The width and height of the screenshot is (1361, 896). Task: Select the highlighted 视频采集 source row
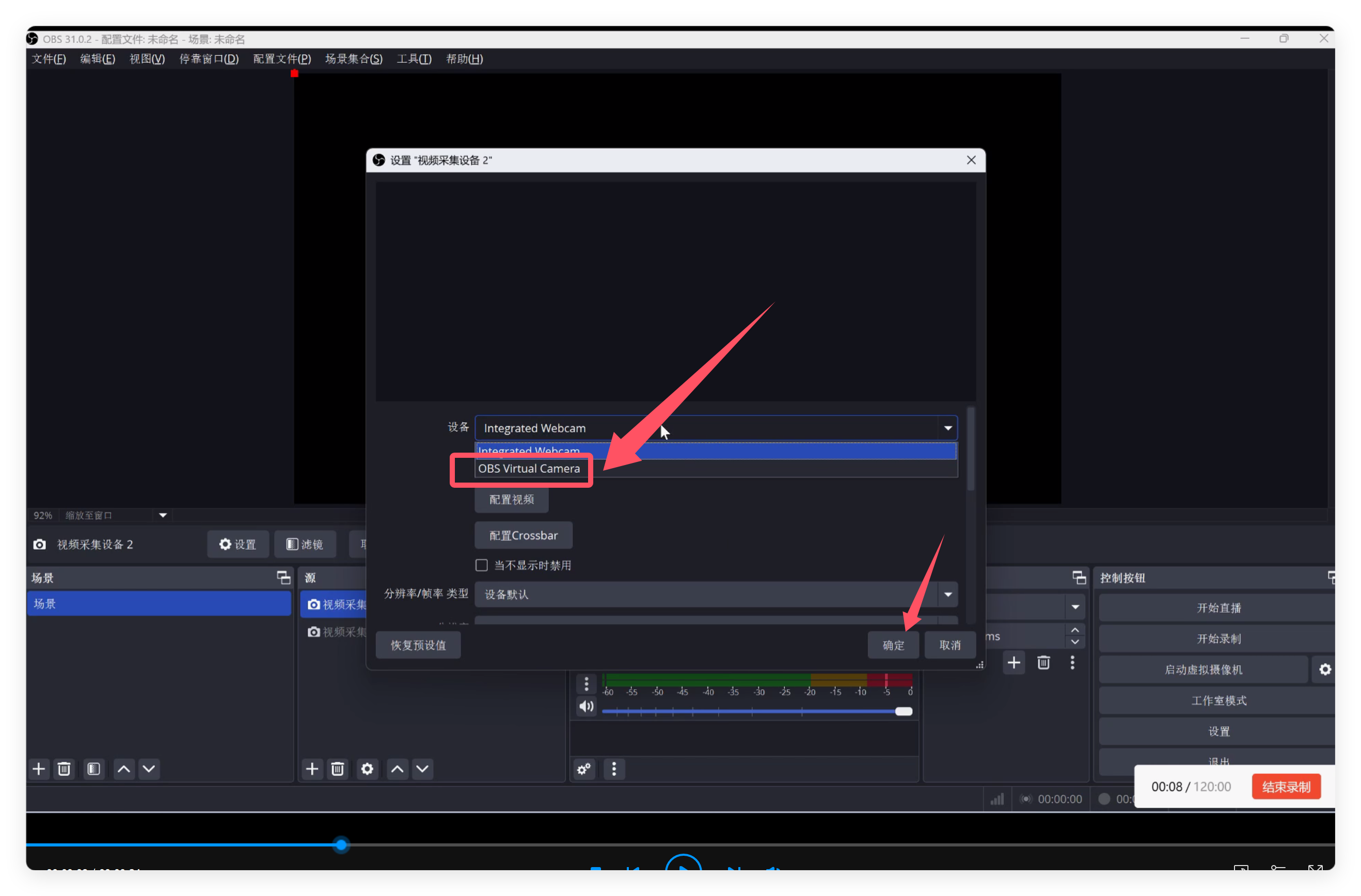pos(334,604)
